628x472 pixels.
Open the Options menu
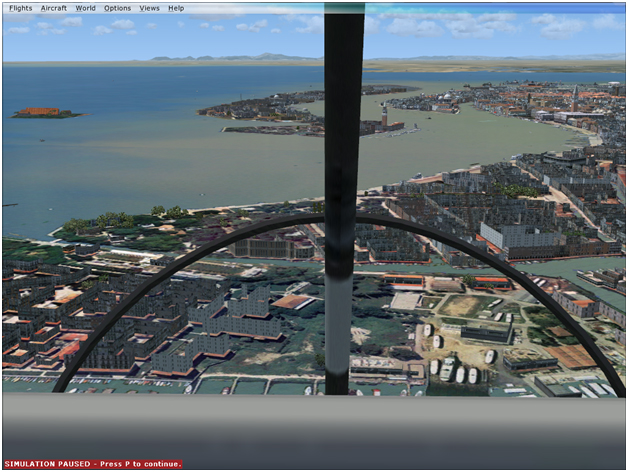click(x=117, y=8)
